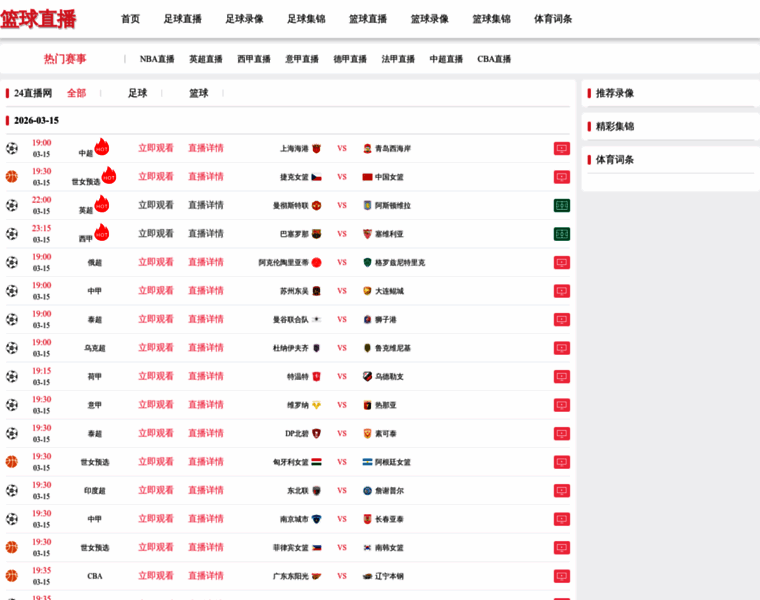This screenshot has width=760, height=600.
Task: Open 体育词条 in the top navigation
Action: [x=553, y=19]
